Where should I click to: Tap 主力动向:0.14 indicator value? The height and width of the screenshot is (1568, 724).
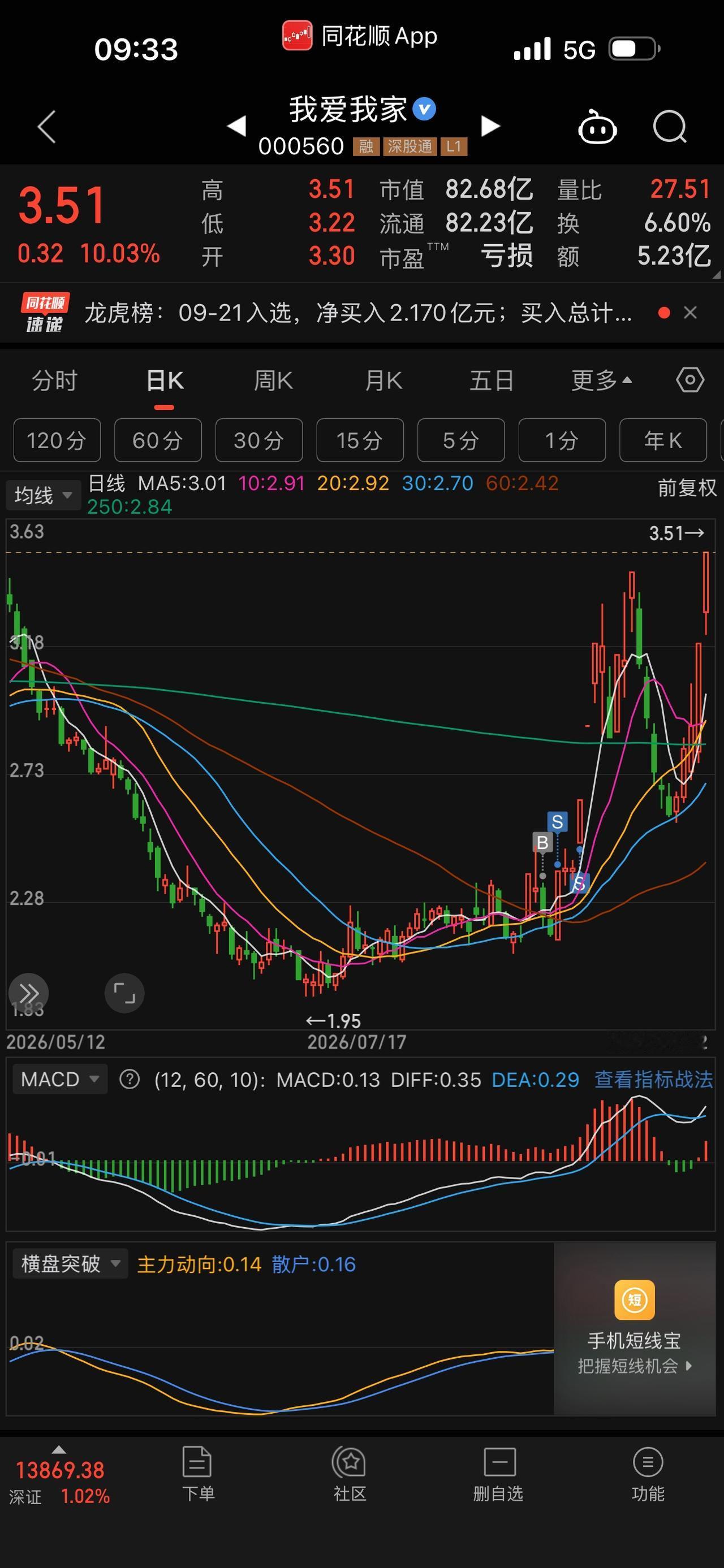tap(199, 1264)
